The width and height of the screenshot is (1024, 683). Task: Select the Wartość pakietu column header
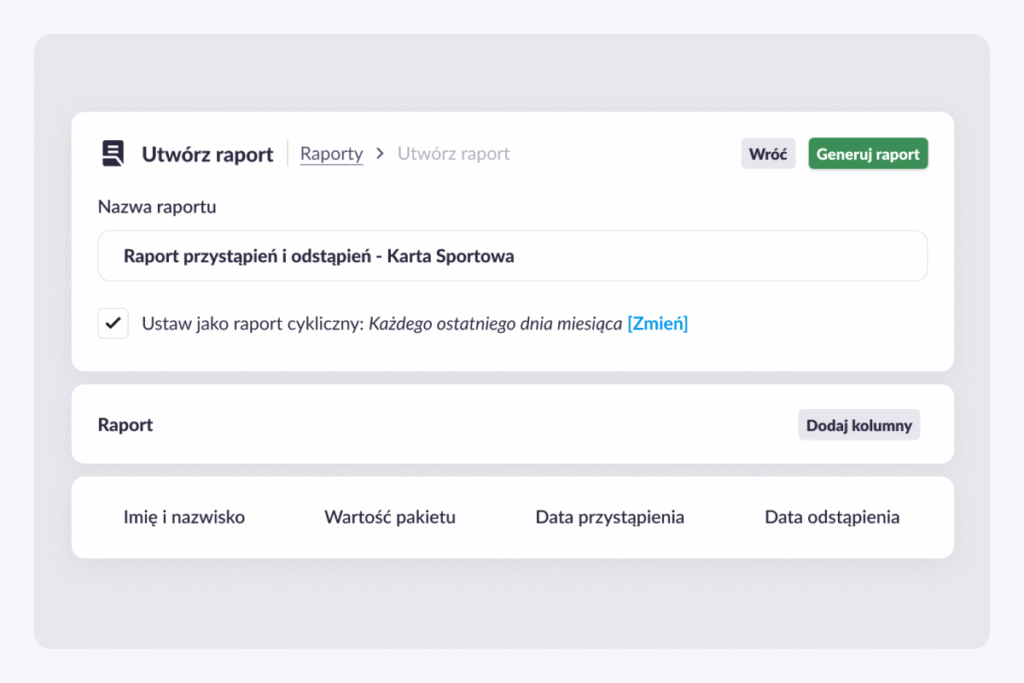tap(390, 517)
